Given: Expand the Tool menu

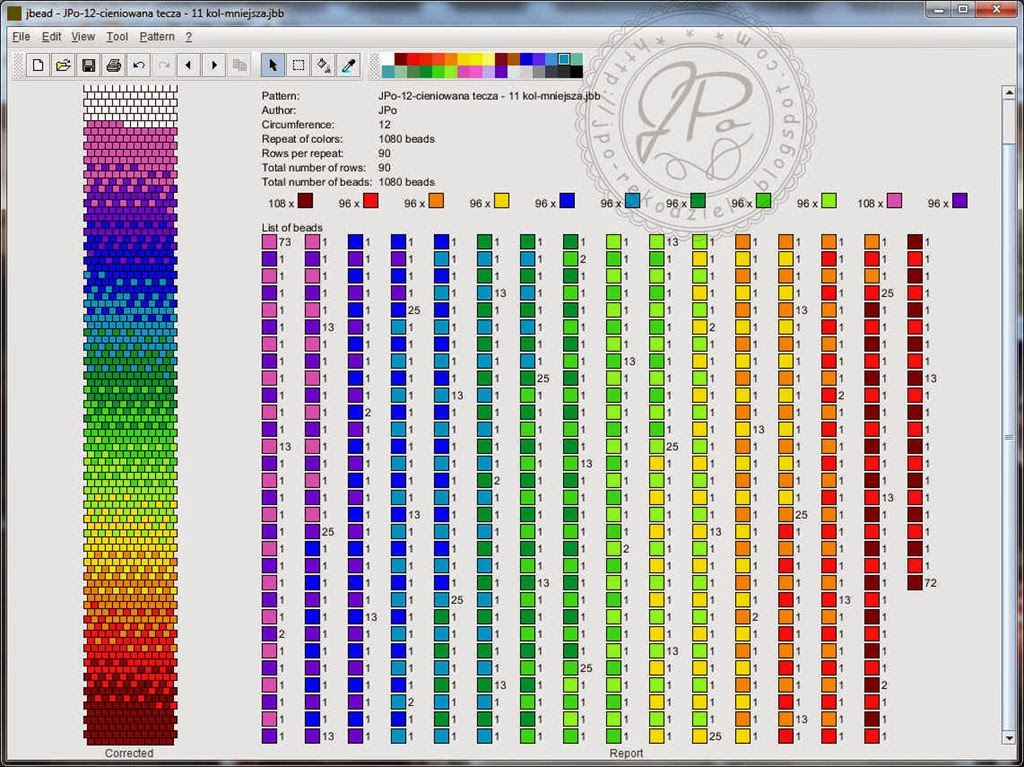Looking at the screenshot, I should point(117,37).
